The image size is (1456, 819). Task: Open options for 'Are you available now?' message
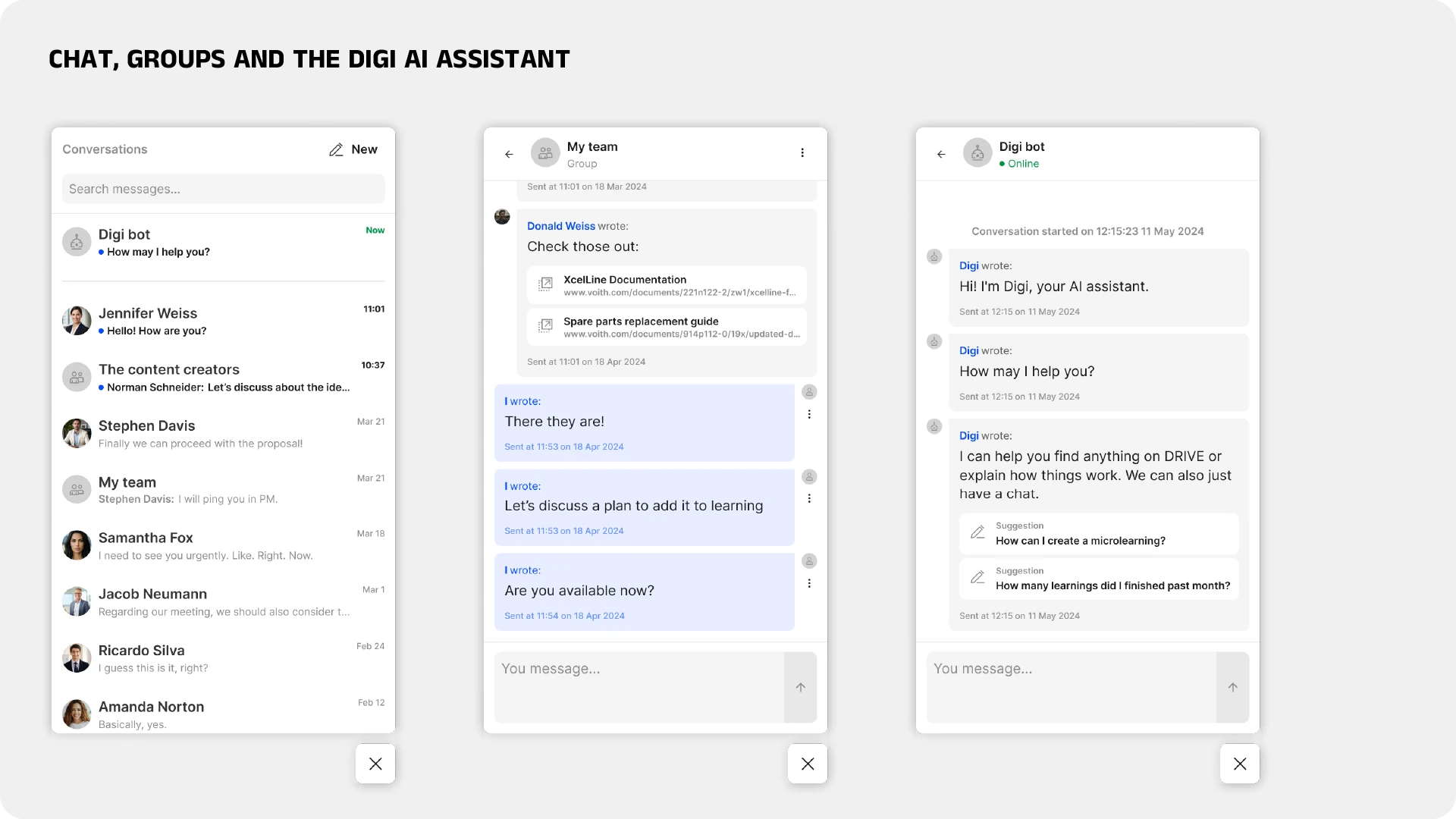(809, 584)
